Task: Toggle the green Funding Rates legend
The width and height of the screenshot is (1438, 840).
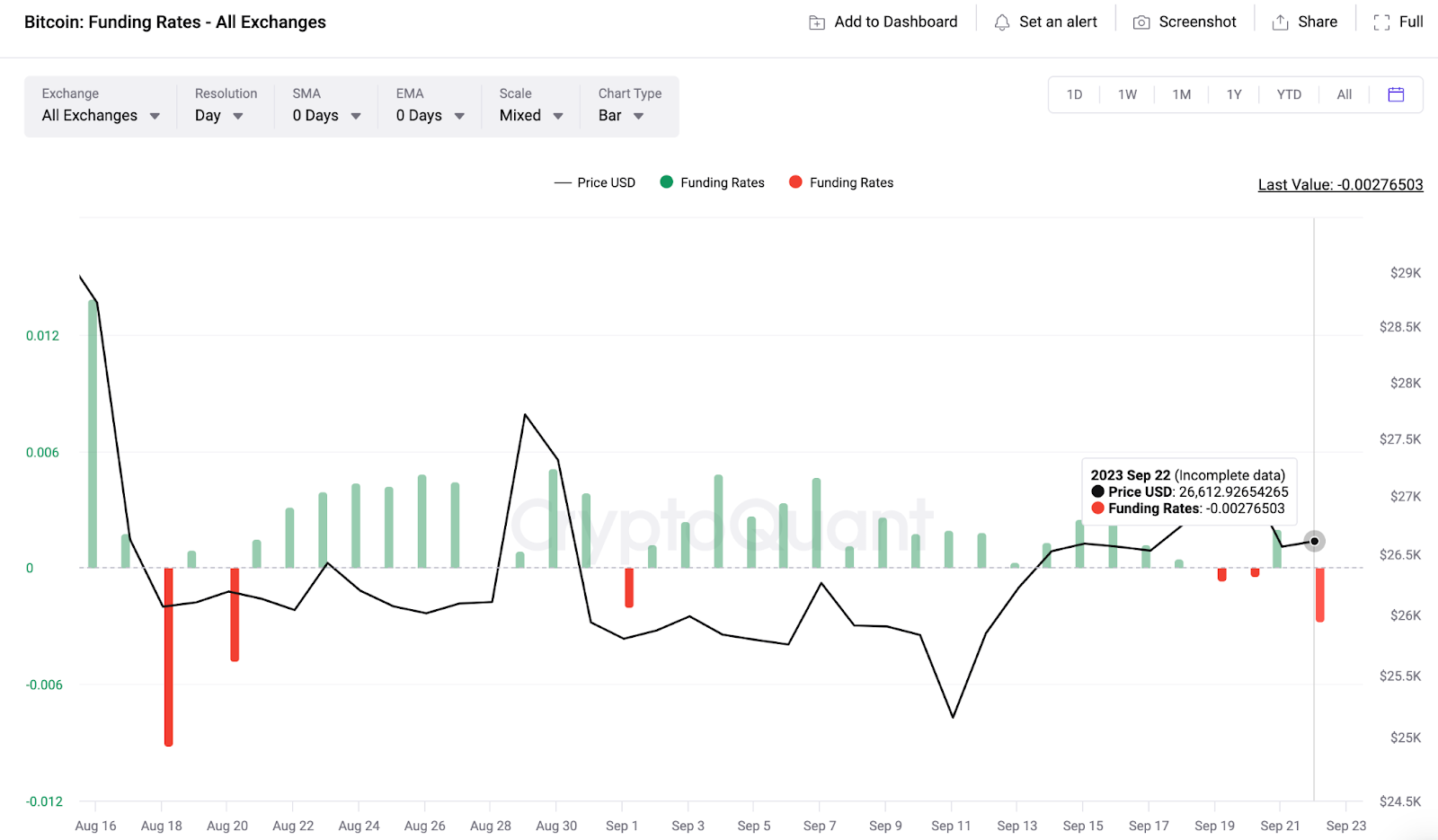Action: click(x=712, y=182)
